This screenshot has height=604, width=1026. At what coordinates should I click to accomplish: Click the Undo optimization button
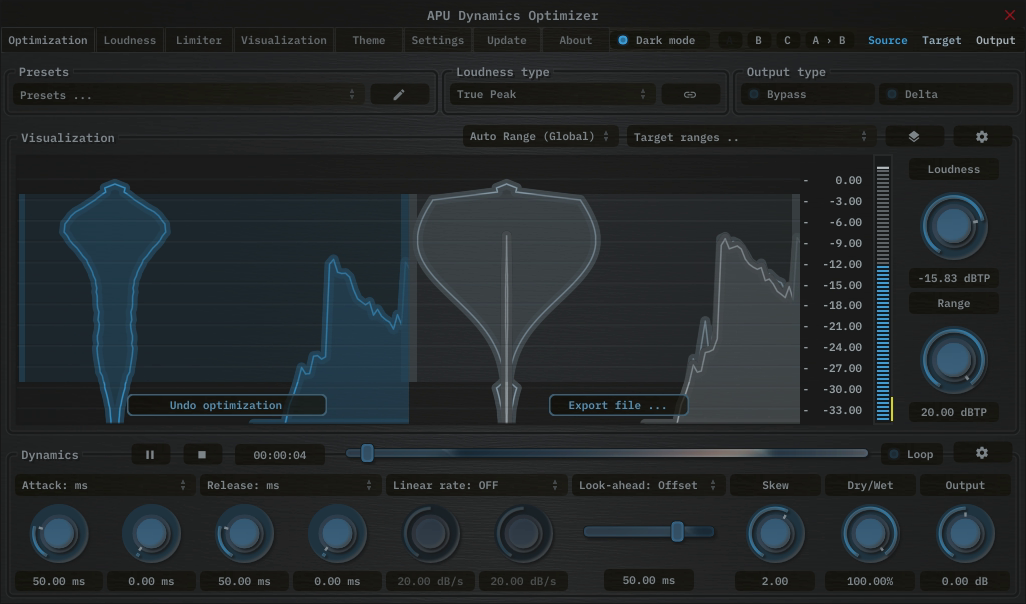tap(226, 405)
